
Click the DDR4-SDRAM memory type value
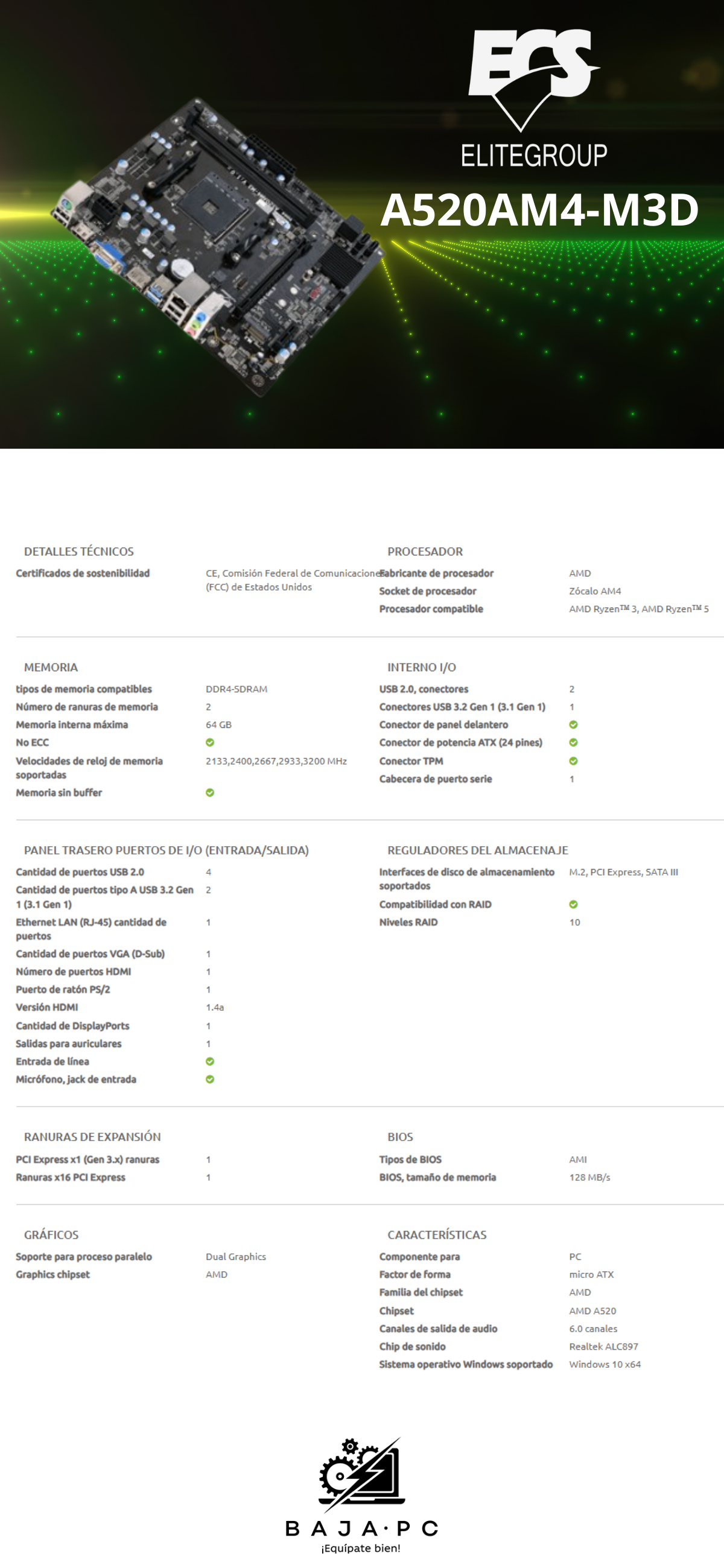point(237,689)
